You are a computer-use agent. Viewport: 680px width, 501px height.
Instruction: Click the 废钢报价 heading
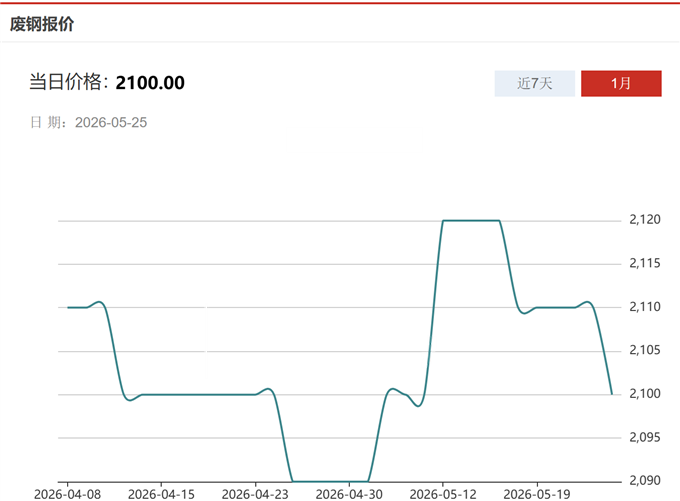point(42,24)
